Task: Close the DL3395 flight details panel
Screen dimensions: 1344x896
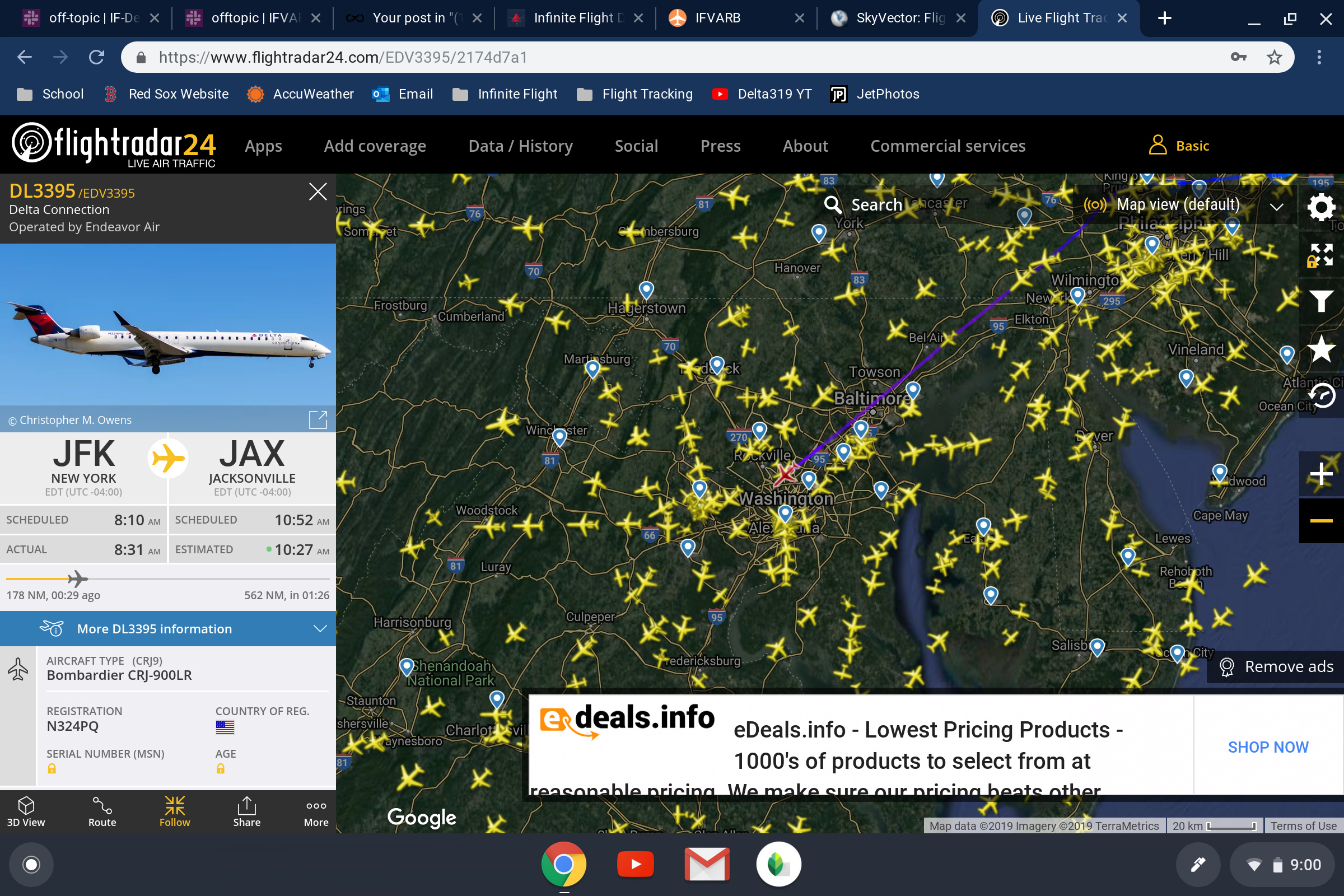Action: coord(318,192)
